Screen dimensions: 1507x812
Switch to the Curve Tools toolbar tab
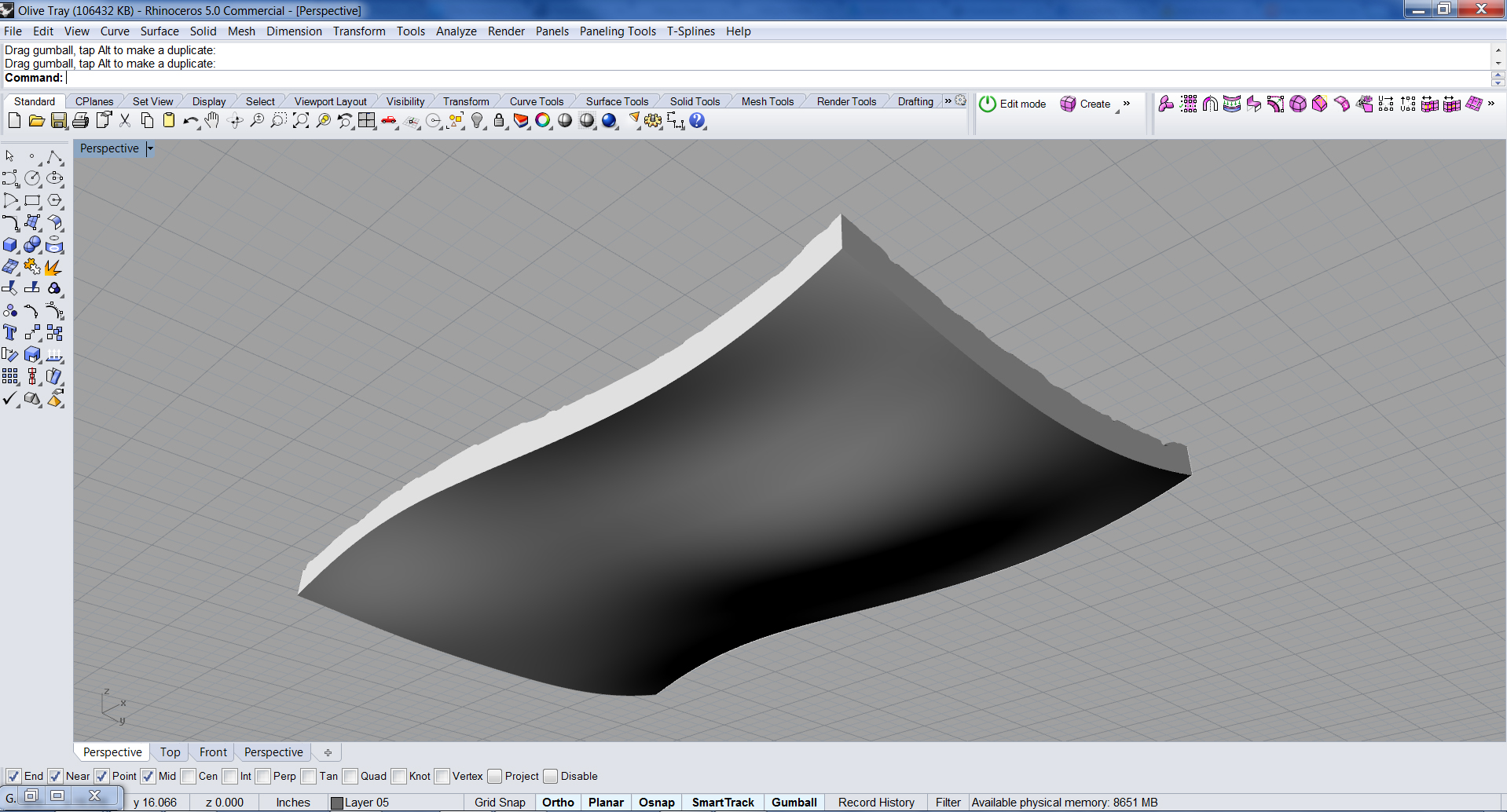tap(536, 101)
